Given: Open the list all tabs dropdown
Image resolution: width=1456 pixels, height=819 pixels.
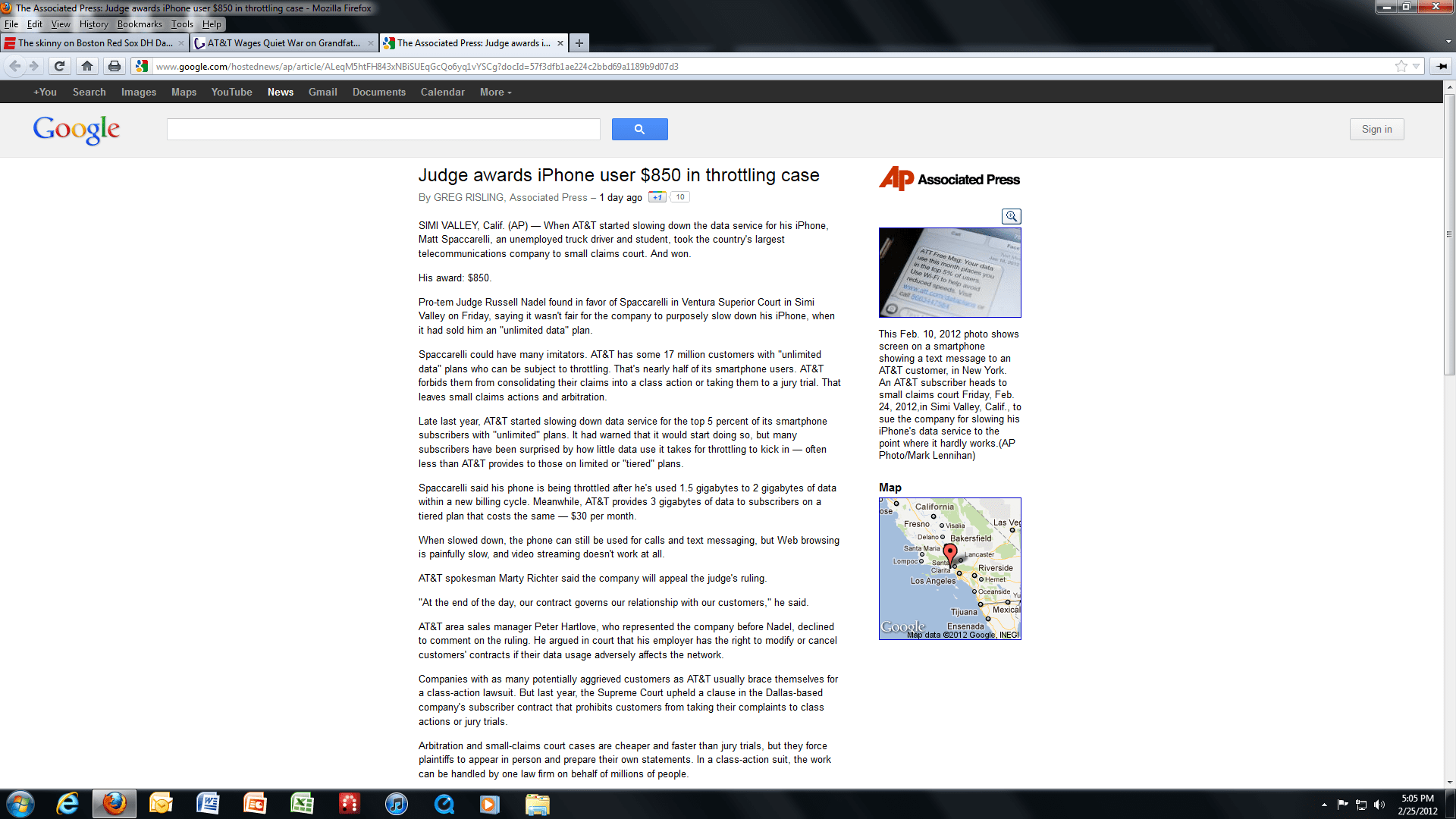Looking at the screenshot, I should click(1448, 42).
